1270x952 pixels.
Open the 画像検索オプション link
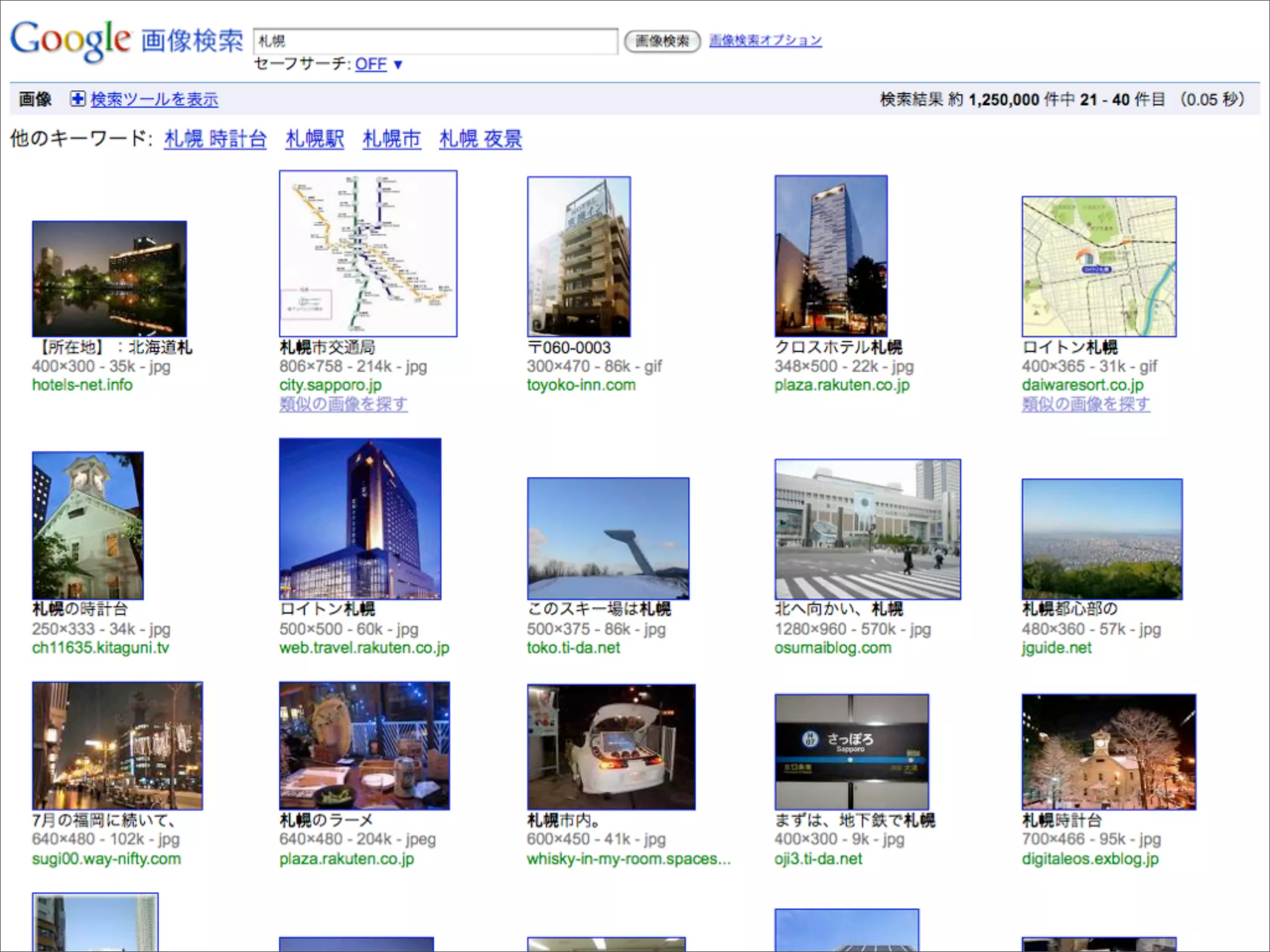point(765,40)
